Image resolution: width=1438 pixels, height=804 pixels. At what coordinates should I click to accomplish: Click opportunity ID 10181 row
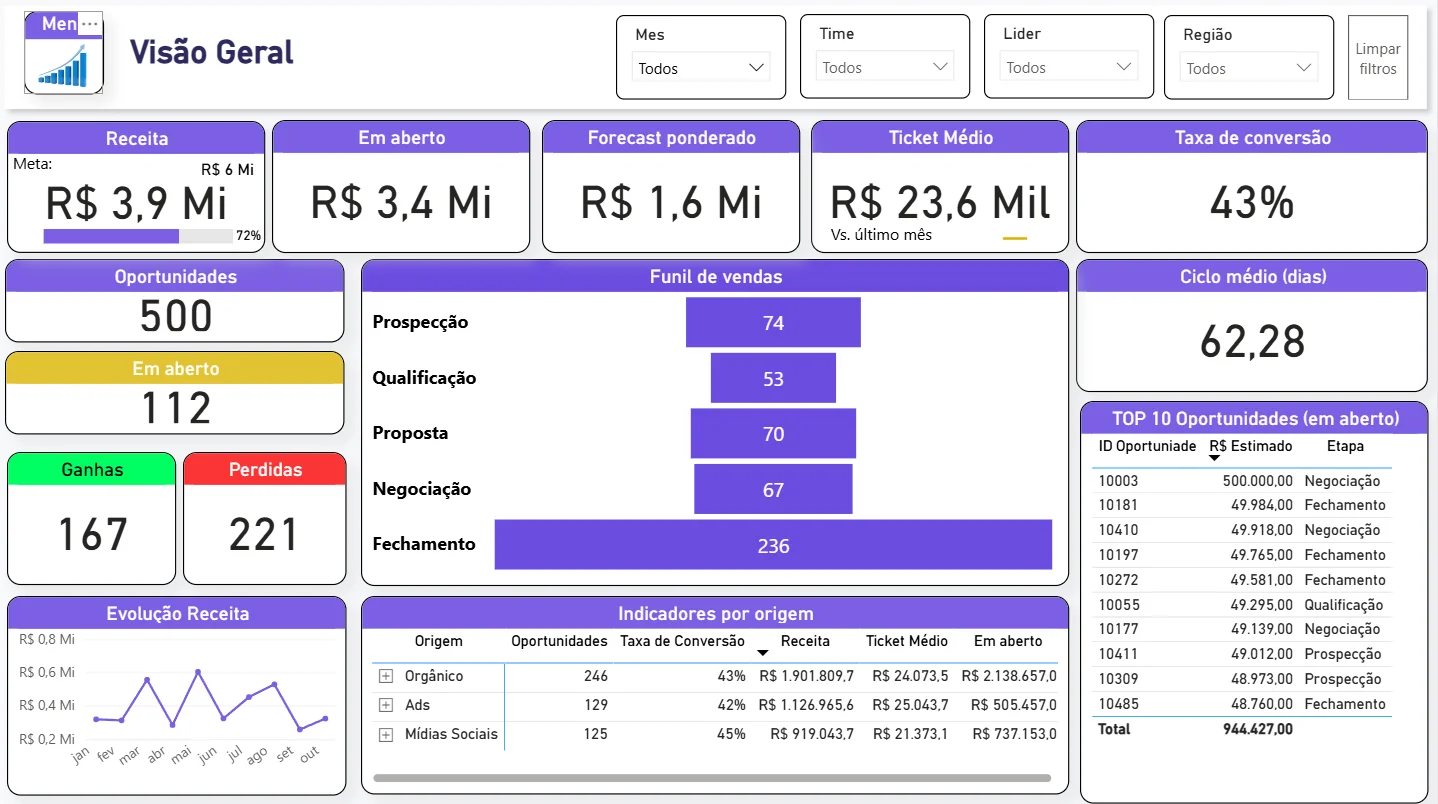1242,505
